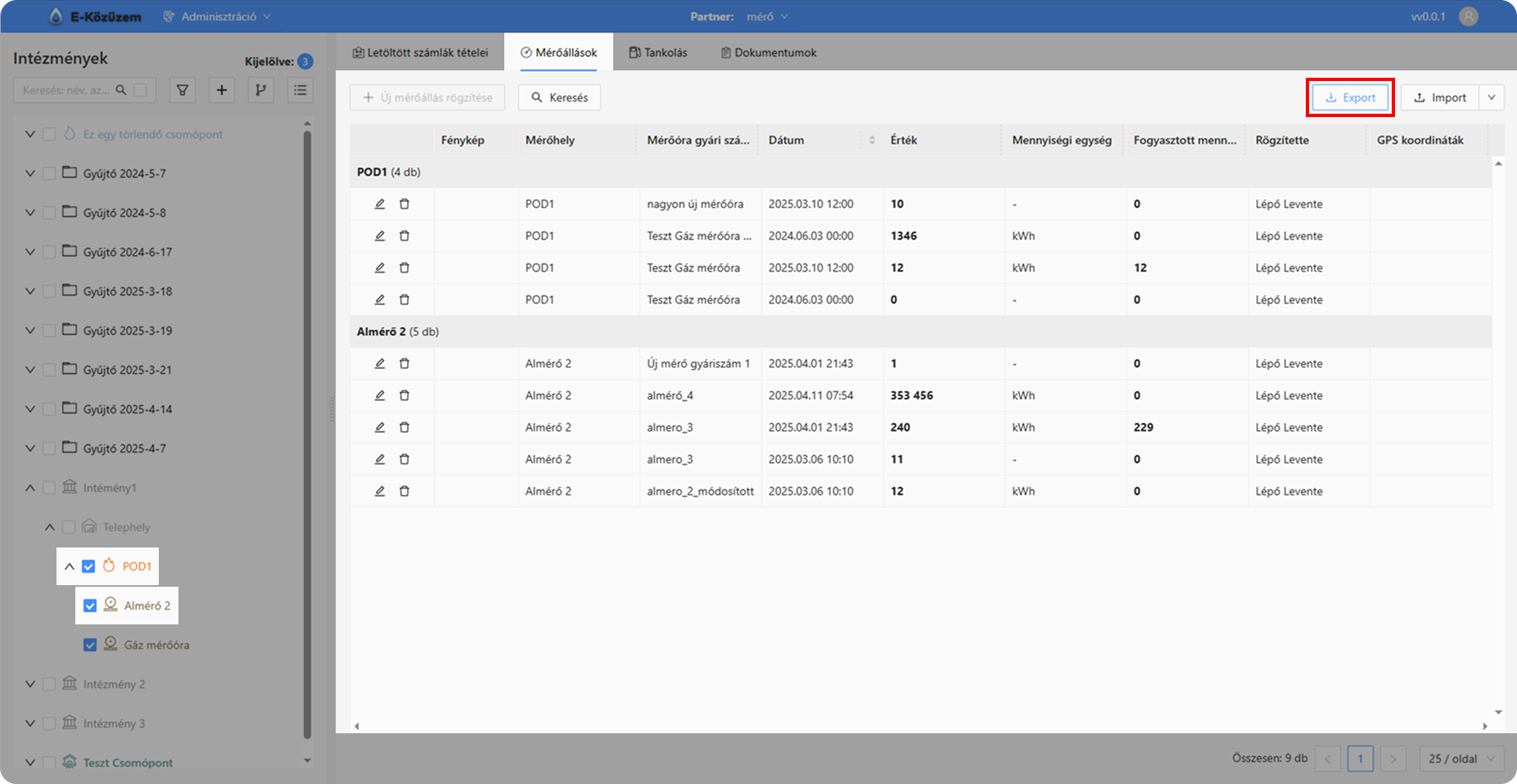Toggle the Gáz mérőóra checkbox
The height and width of the screenshot is (784, 1517).
[x=90, y=645]
